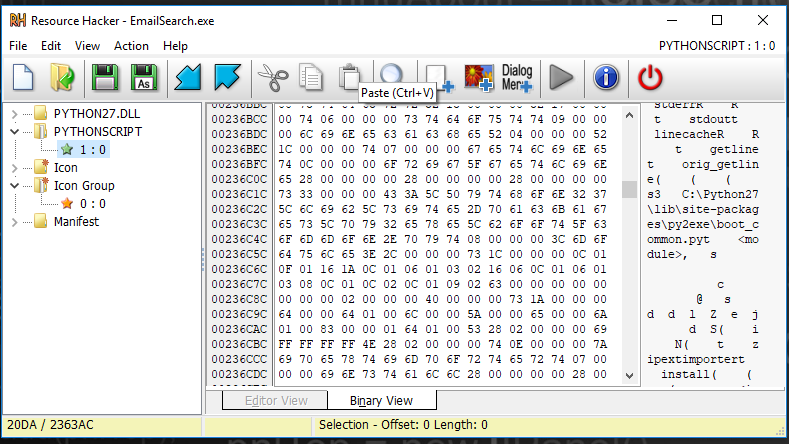This screenshot has width=789, height=444.
Task: Click the Add new resource icon
Action: 439,78
